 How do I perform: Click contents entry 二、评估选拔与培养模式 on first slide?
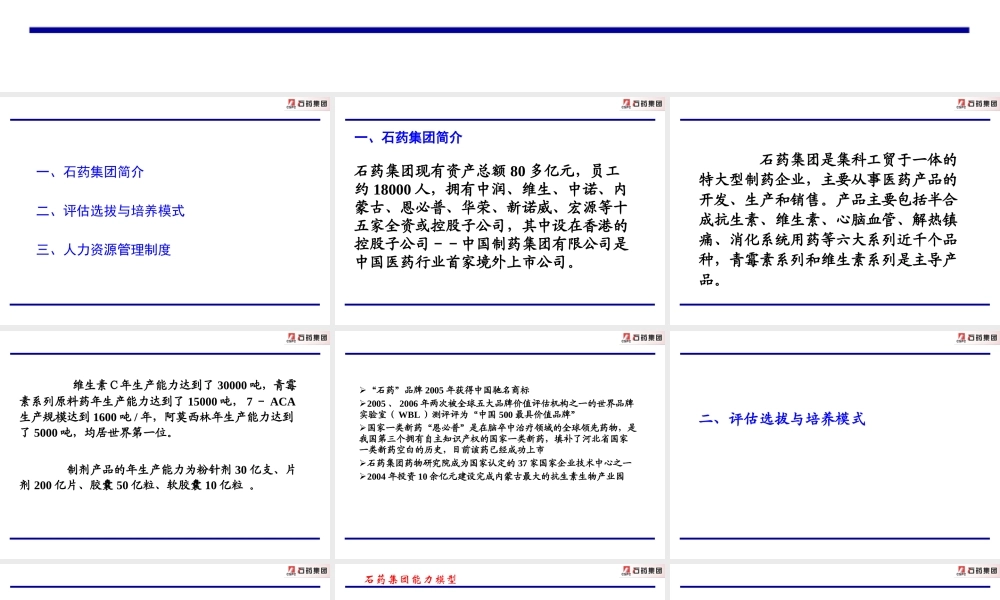tap(110, 211)
